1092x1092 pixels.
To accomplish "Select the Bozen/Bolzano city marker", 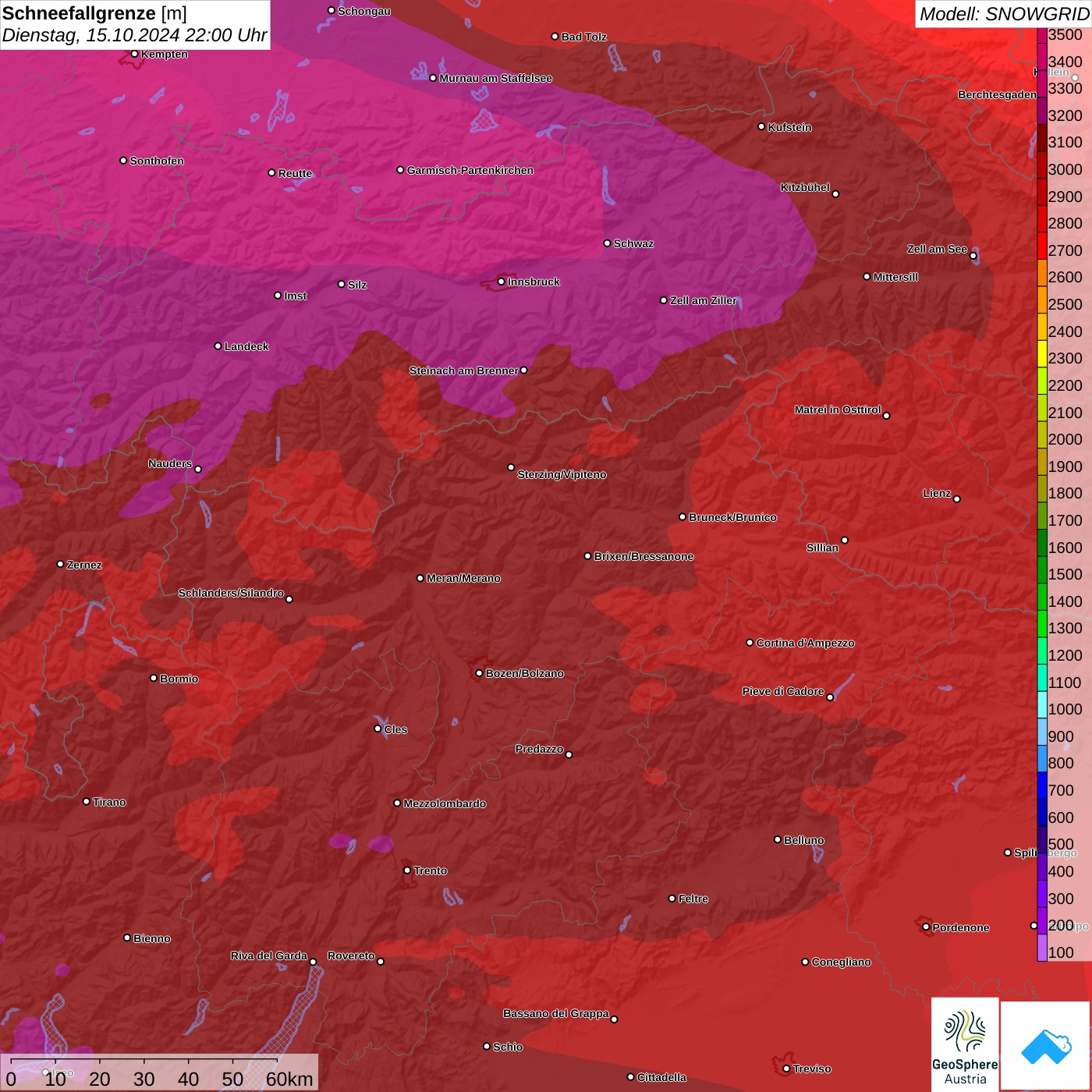I will tap(479, 673).
